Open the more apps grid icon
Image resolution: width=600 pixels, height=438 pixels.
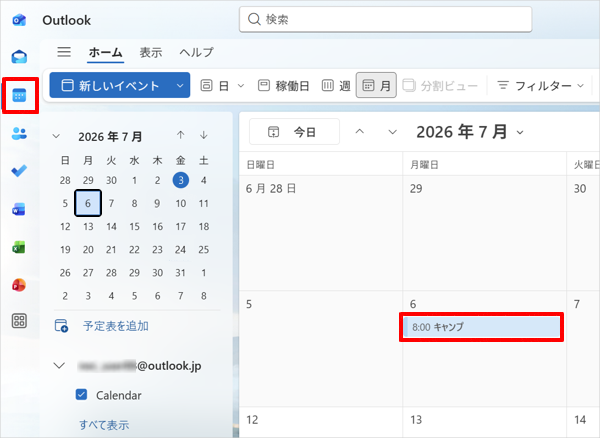click(x=19, y=321)
